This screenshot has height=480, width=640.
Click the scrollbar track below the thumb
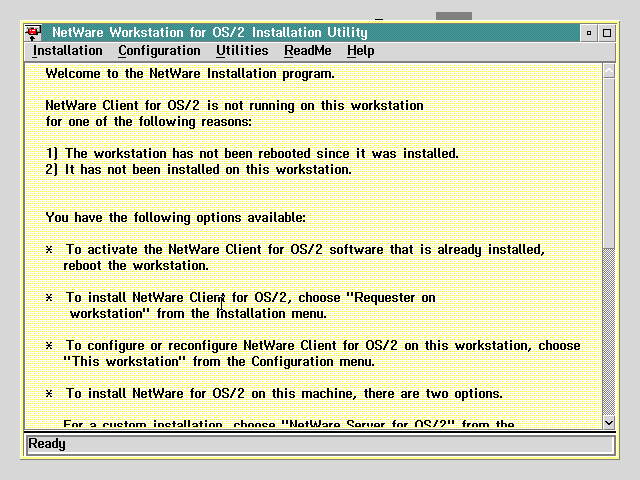coord(609,331)
